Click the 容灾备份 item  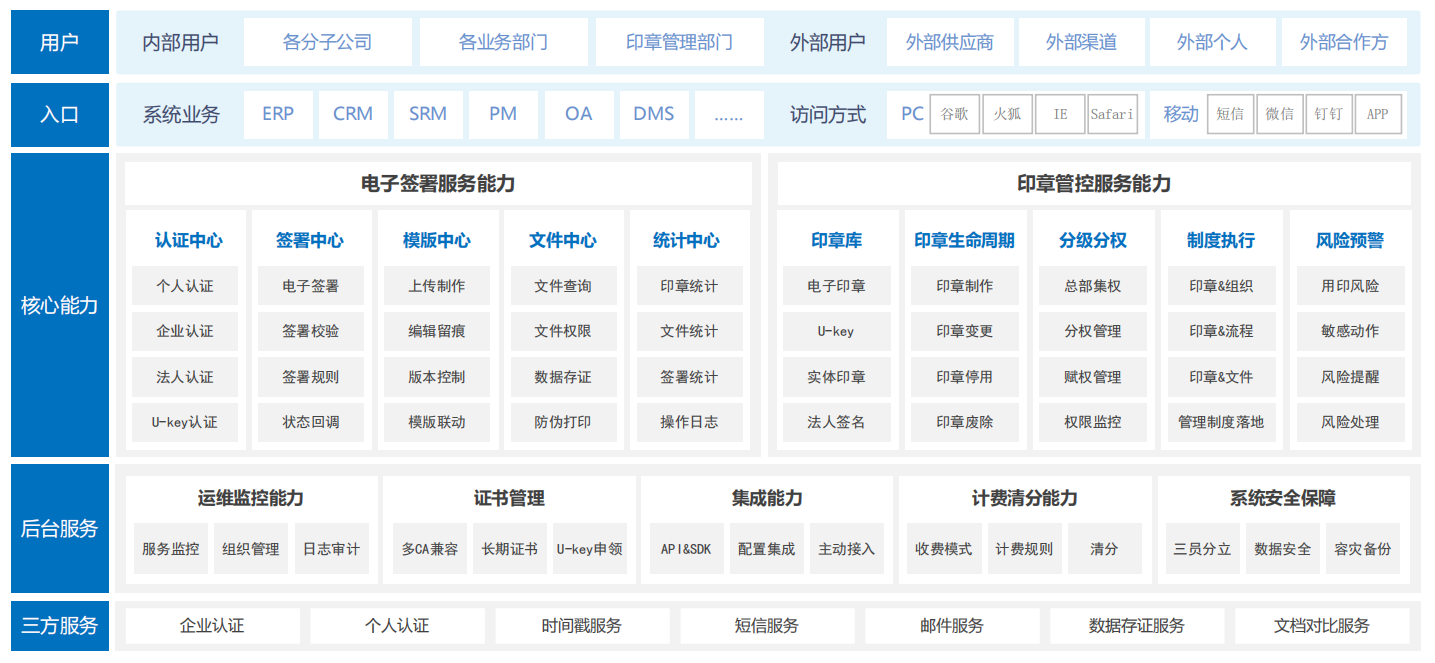pos(1362,549)
